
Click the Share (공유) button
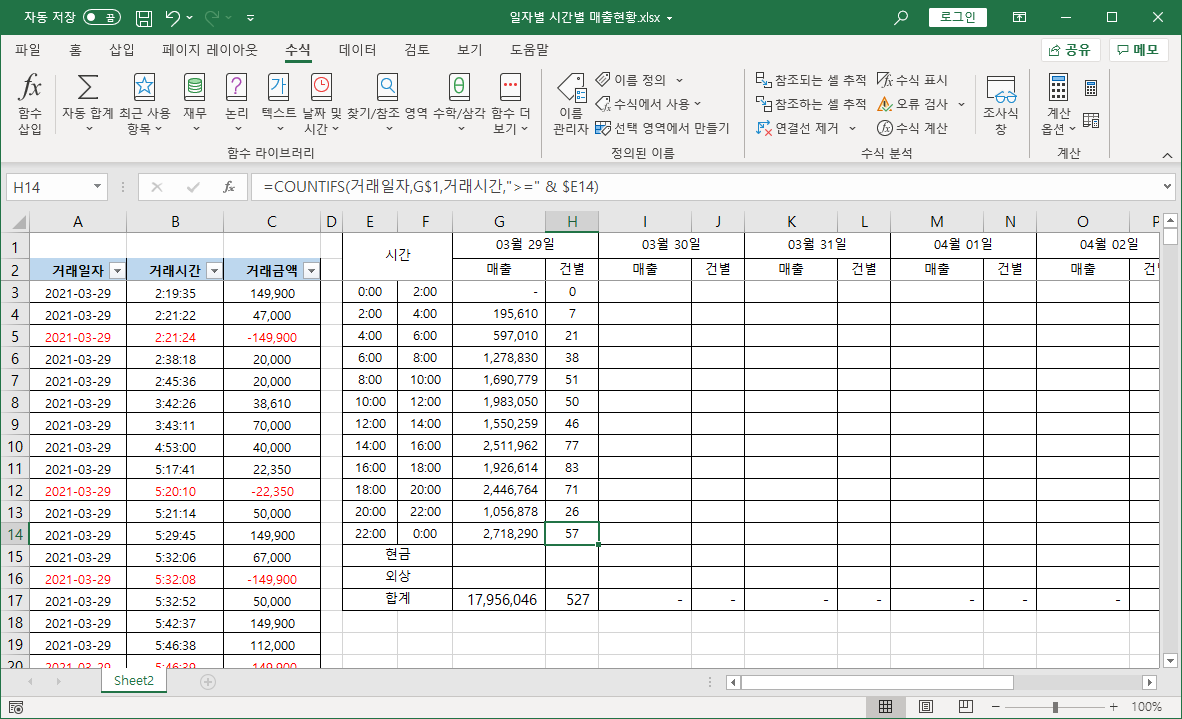click(1070, 50)
